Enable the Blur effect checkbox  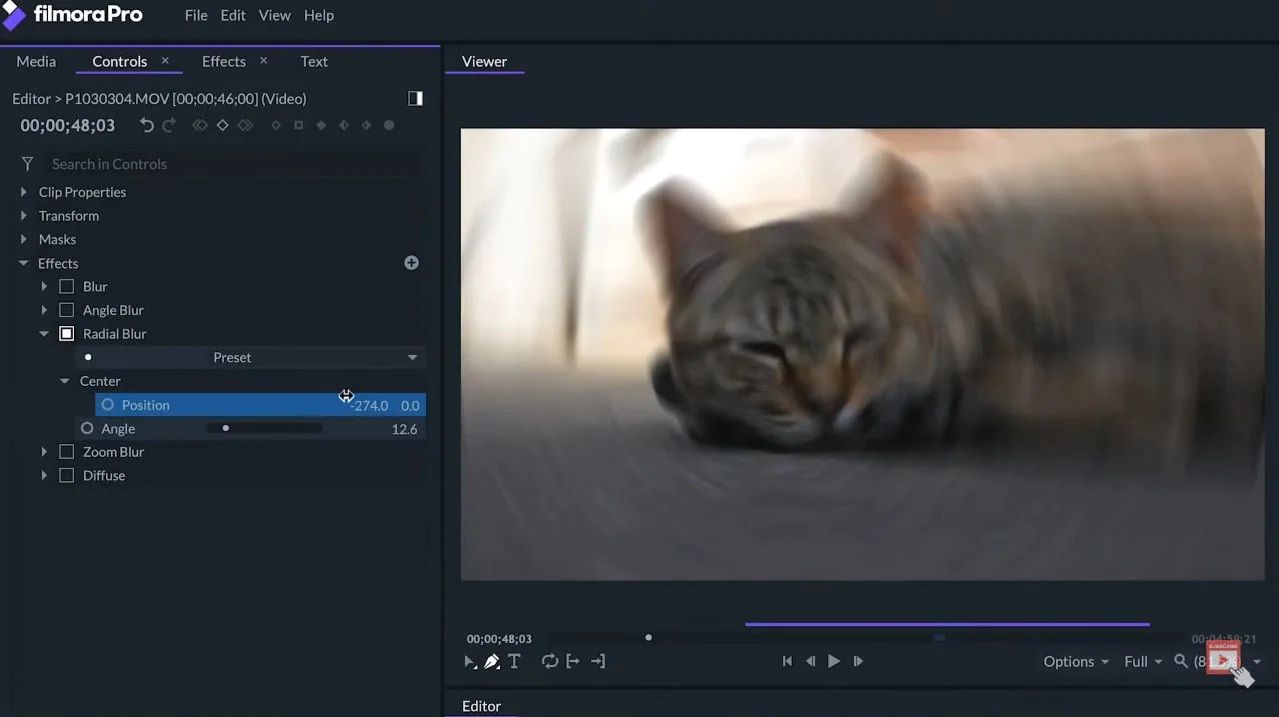point(66,286)
